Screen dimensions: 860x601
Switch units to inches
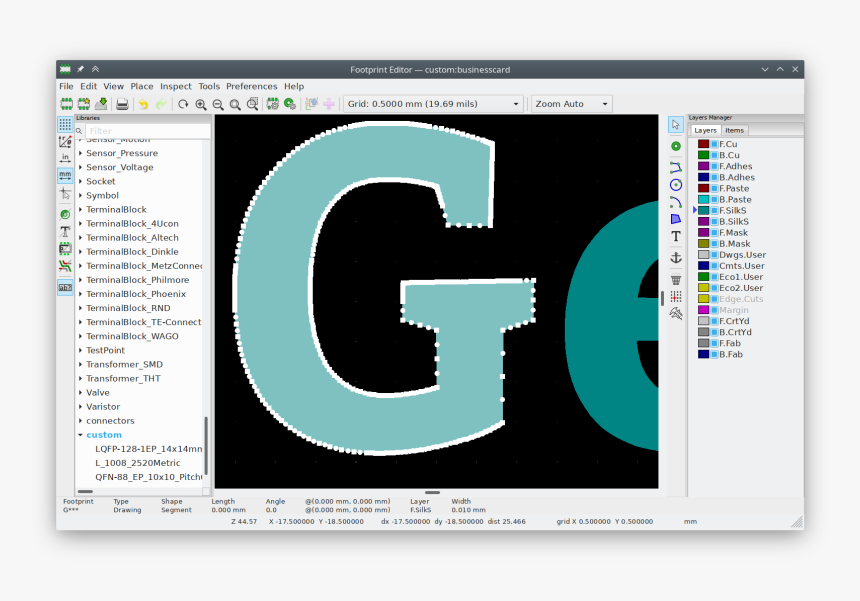point(65,158)
